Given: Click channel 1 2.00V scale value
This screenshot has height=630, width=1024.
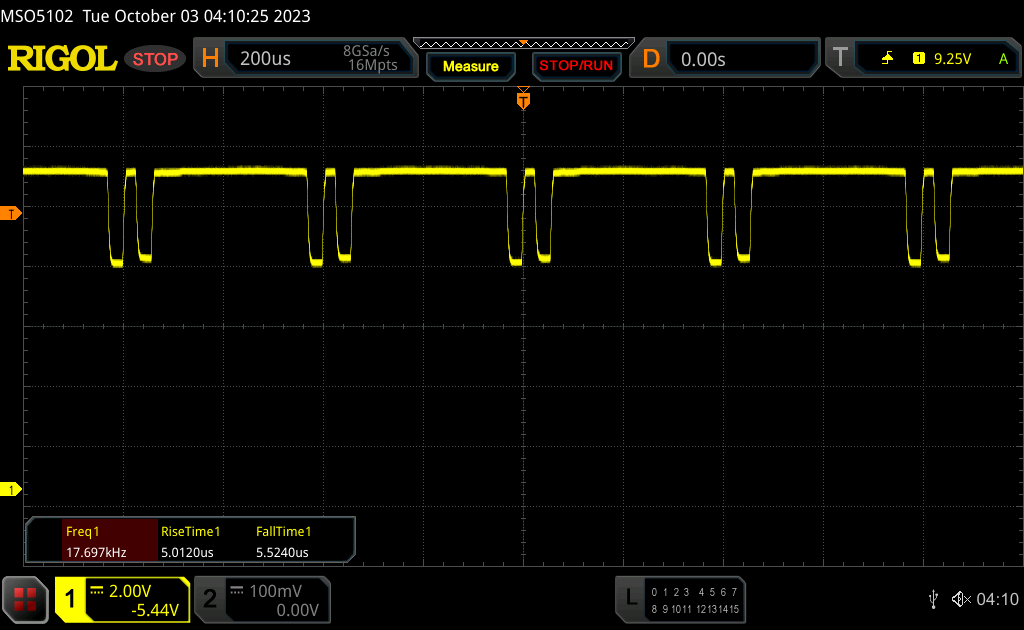Looking at the screenshot, I should tap(130, 591).
